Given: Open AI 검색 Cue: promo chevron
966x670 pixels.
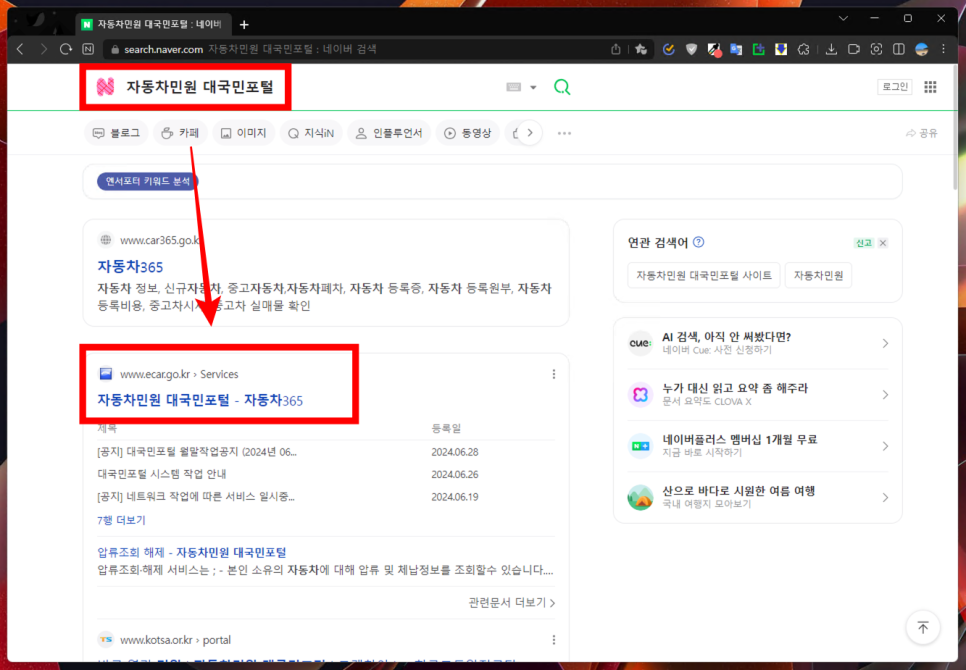Looking at the screenshot, I should tap(885, 343).
